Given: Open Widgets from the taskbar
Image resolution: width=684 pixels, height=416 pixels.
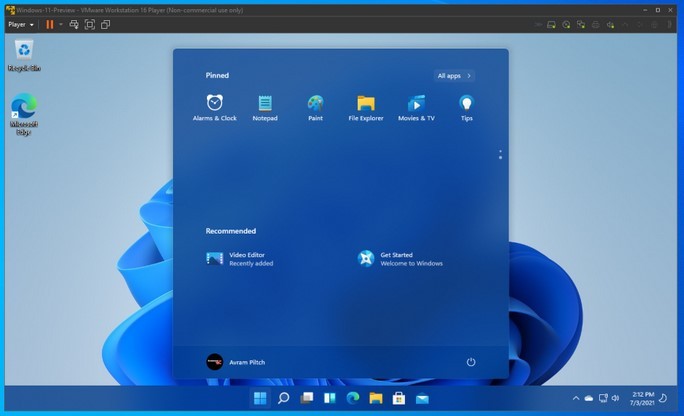Looking at the screenshot, I should point(330,398).
